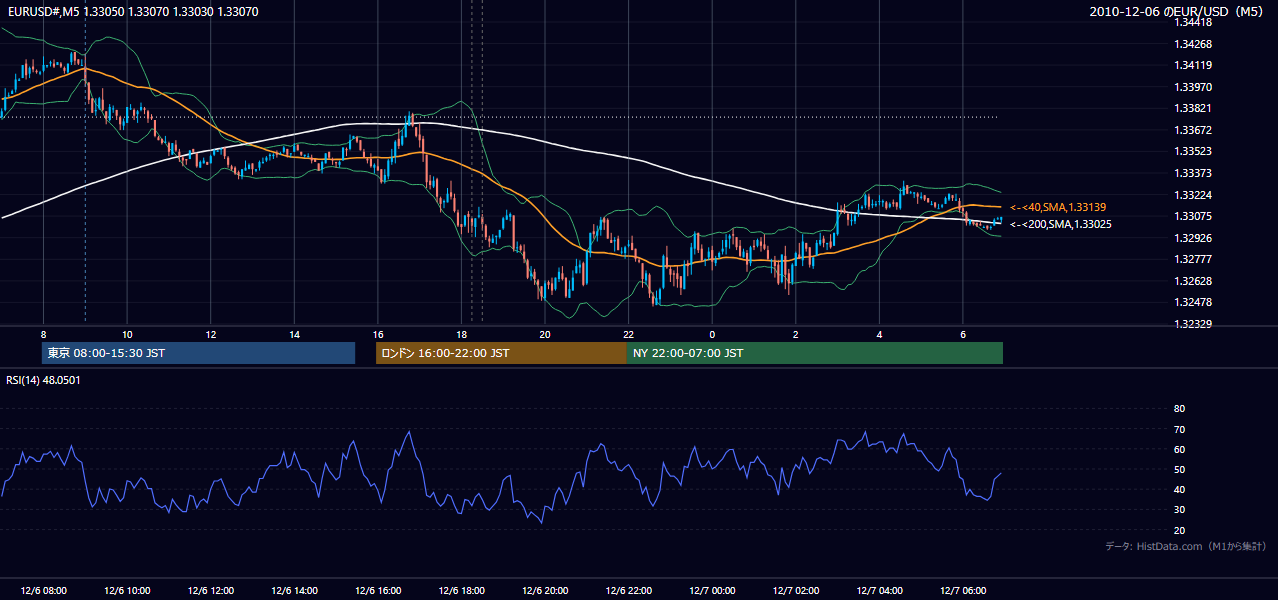Click the 12/7 00:00 time label
Image resolution: width=1278 pixels, height=600 pixels.
(712, 590)
